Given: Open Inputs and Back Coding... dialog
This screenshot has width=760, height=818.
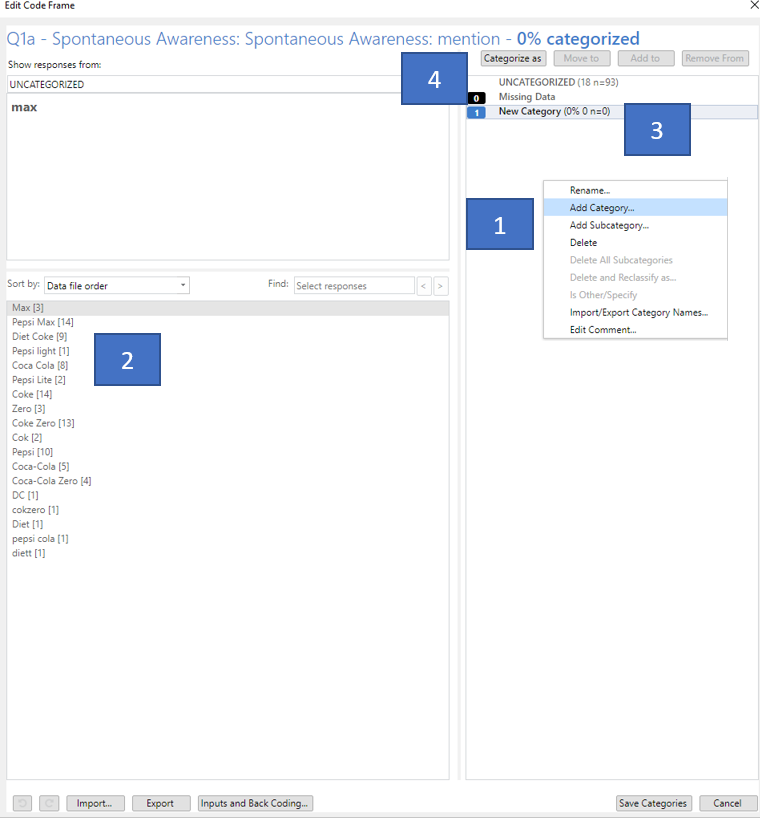Looking at the screenshot, I should pos(255,803).
